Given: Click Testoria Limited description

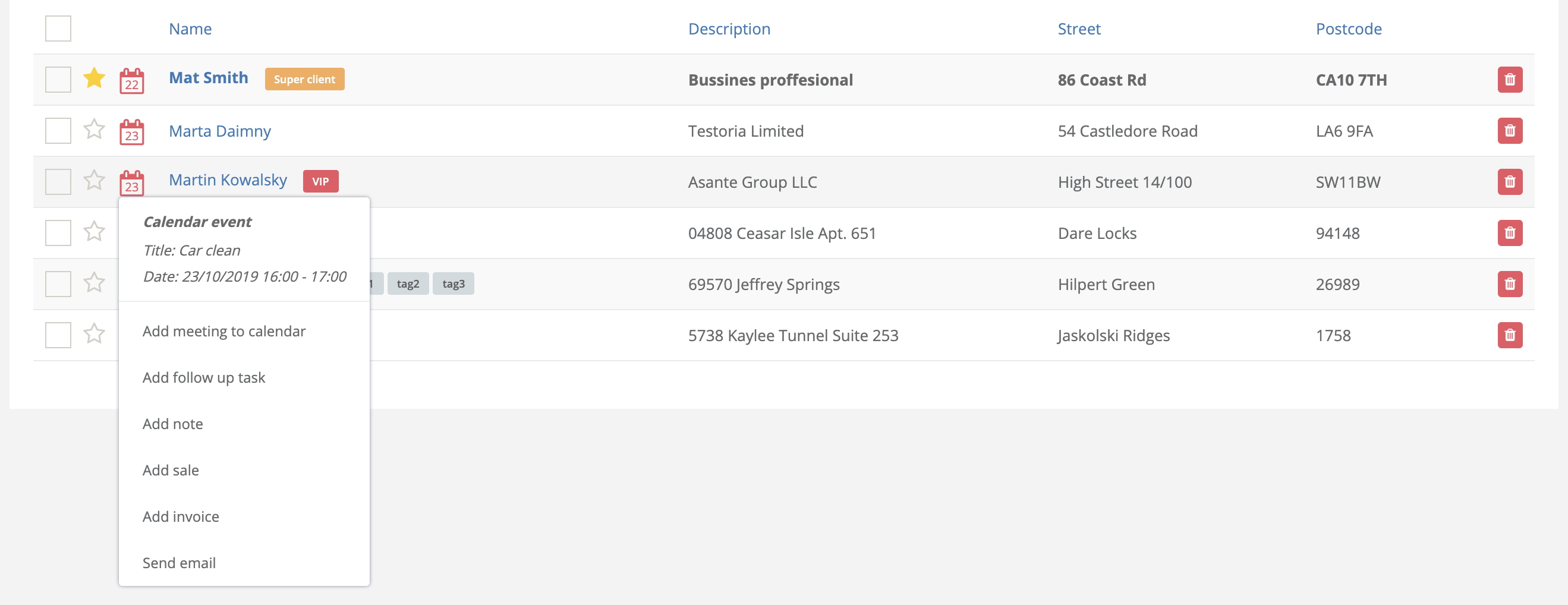Looking at the screenshot, I should pyautogui.click(x=745, y=131).
